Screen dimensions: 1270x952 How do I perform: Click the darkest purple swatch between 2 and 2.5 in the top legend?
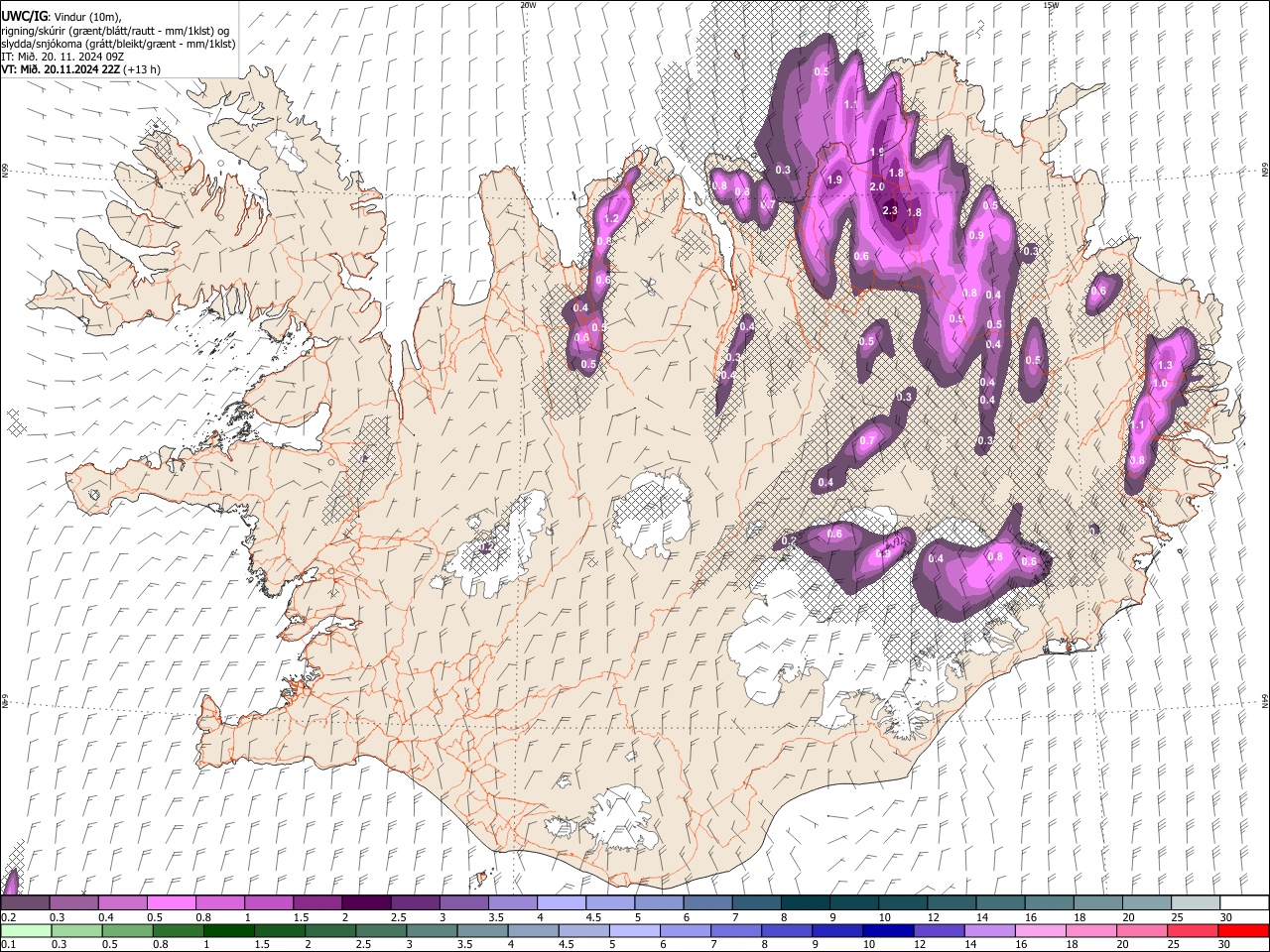[365, 902]
